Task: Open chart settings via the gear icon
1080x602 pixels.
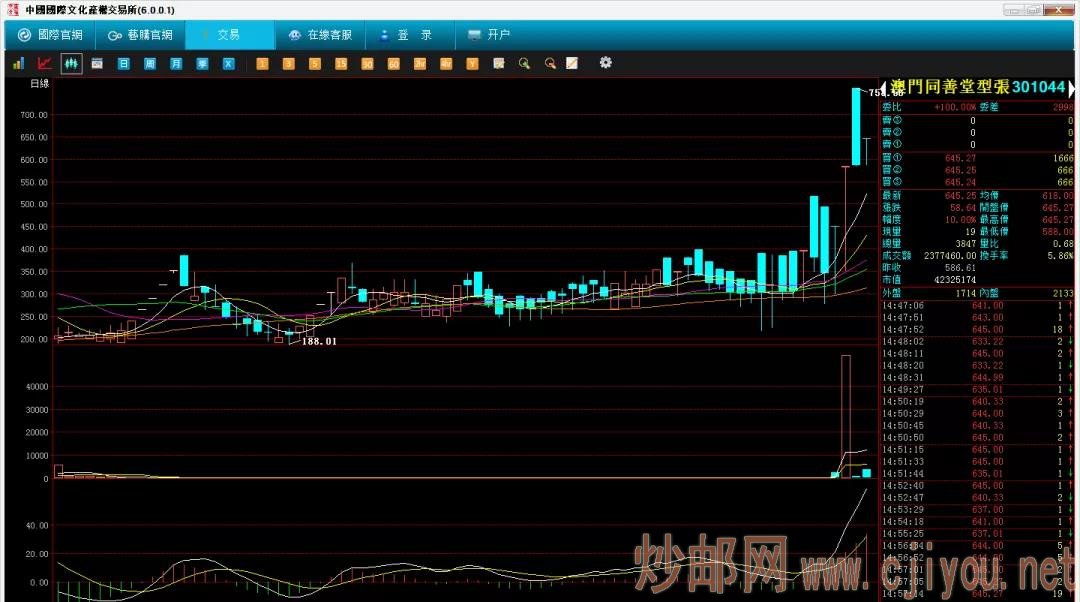Action: (x=605, y=63)
